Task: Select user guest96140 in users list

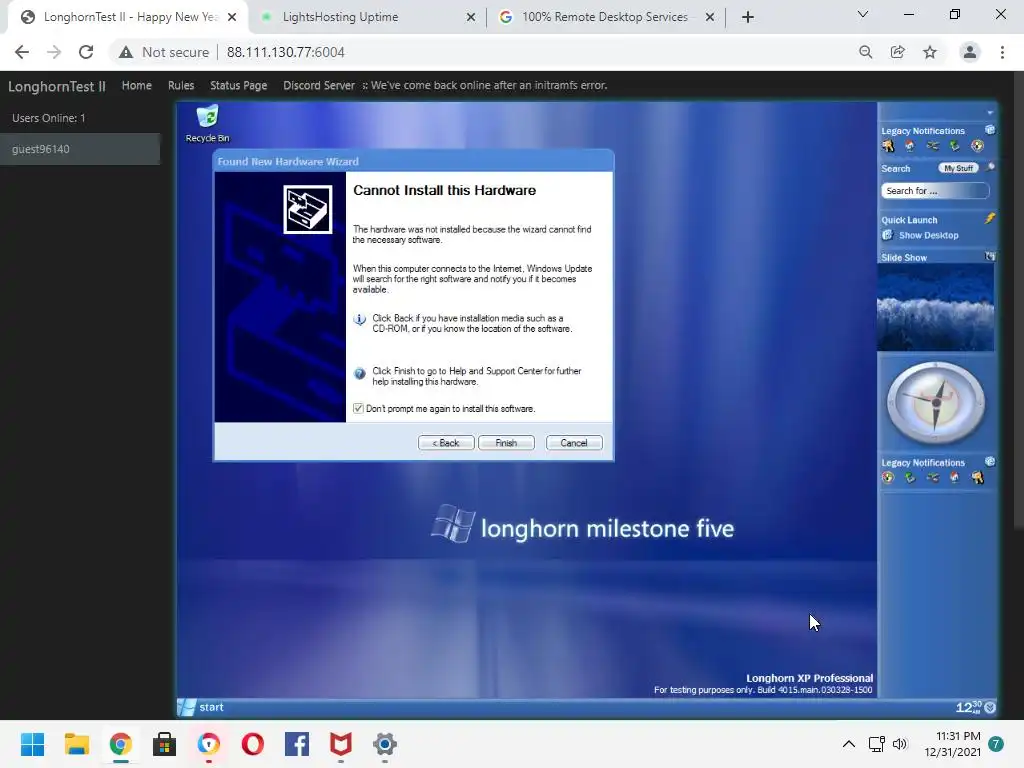Action: [x=80, y=149]
